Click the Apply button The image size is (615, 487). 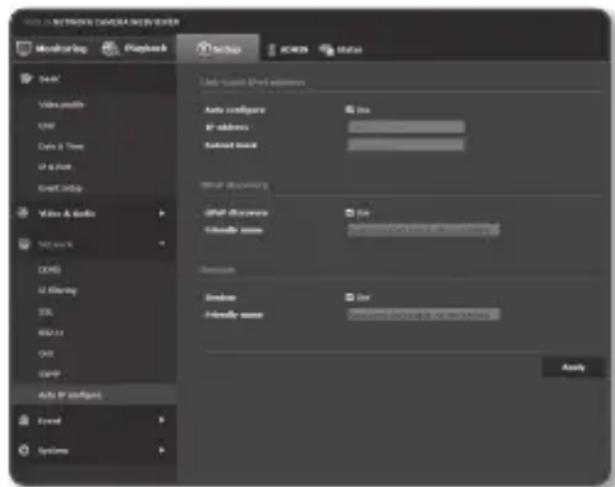(x=573, y=367)
